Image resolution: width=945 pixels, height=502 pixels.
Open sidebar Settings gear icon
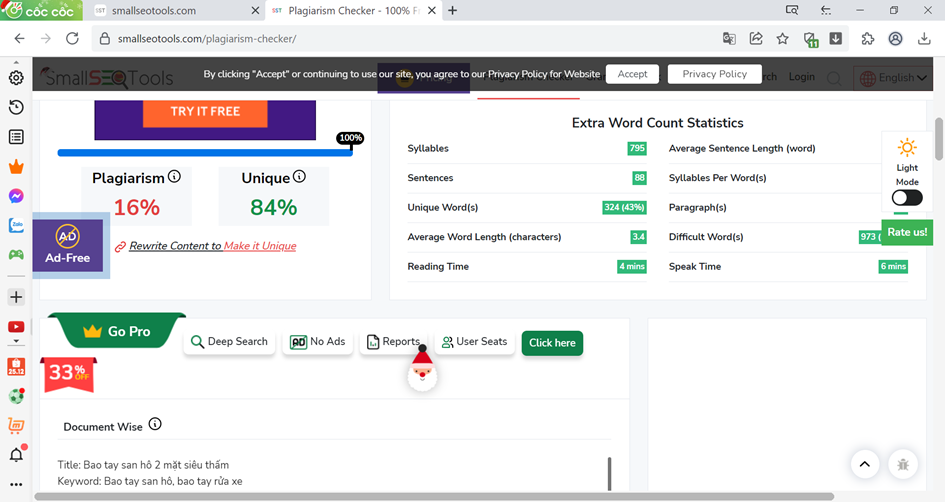[16, 78]
